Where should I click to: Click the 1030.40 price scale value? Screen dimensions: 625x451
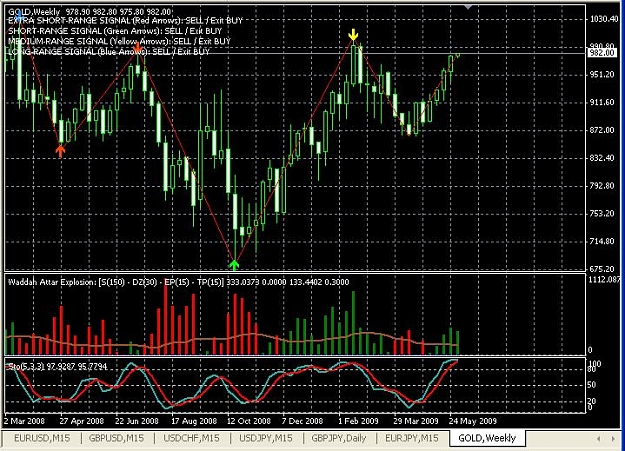604,19
